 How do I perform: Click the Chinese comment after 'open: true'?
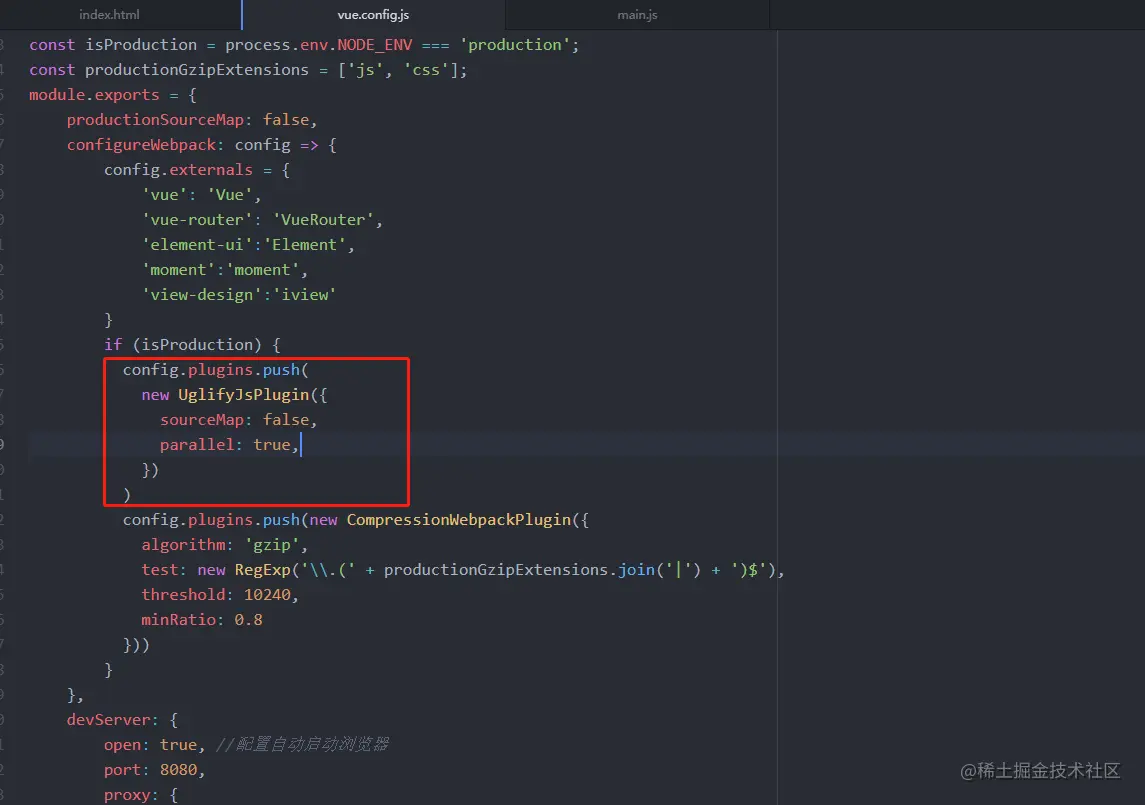(x=302, y=744)
